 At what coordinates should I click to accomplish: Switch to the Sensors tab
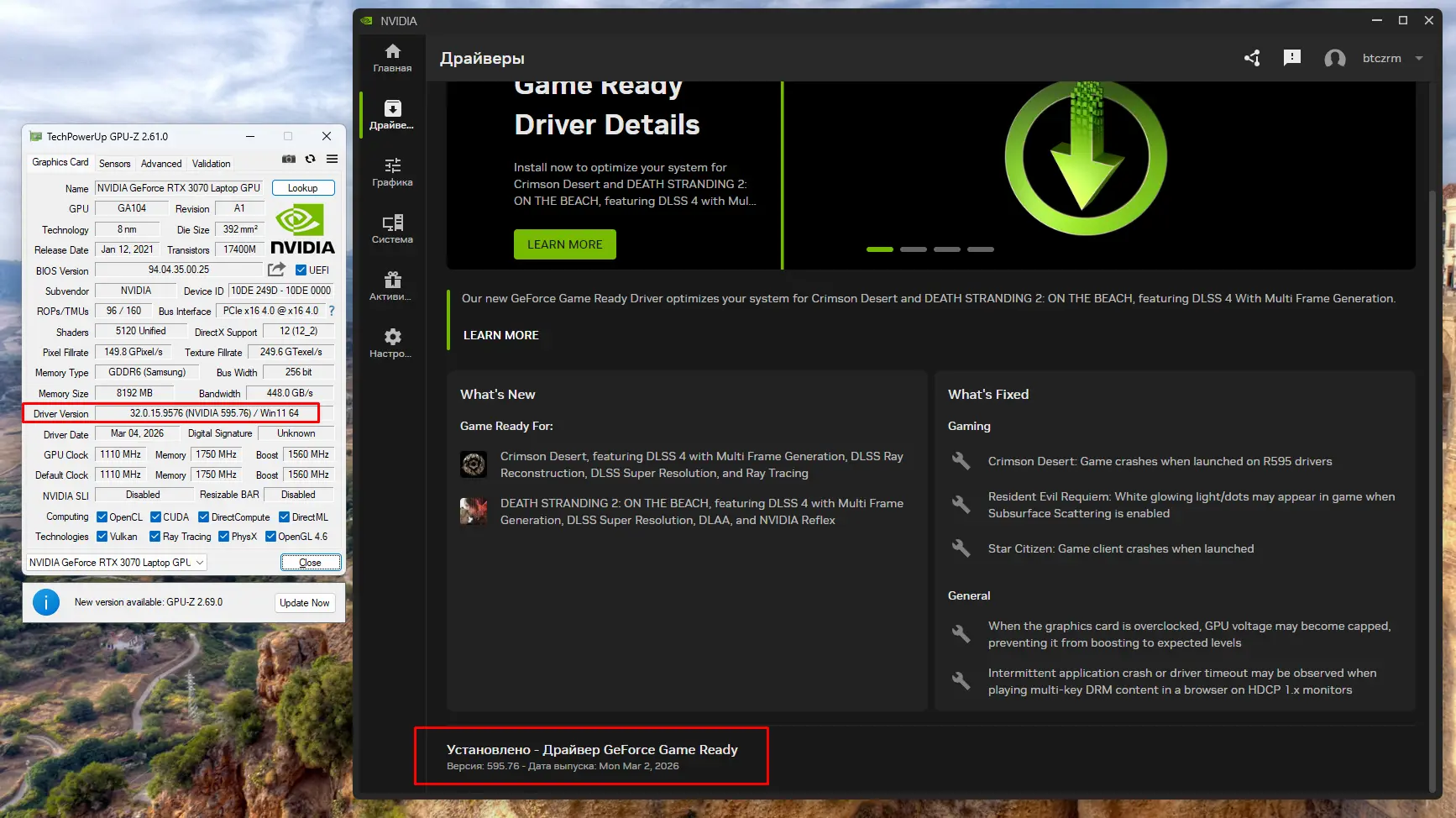click(114, 164)
